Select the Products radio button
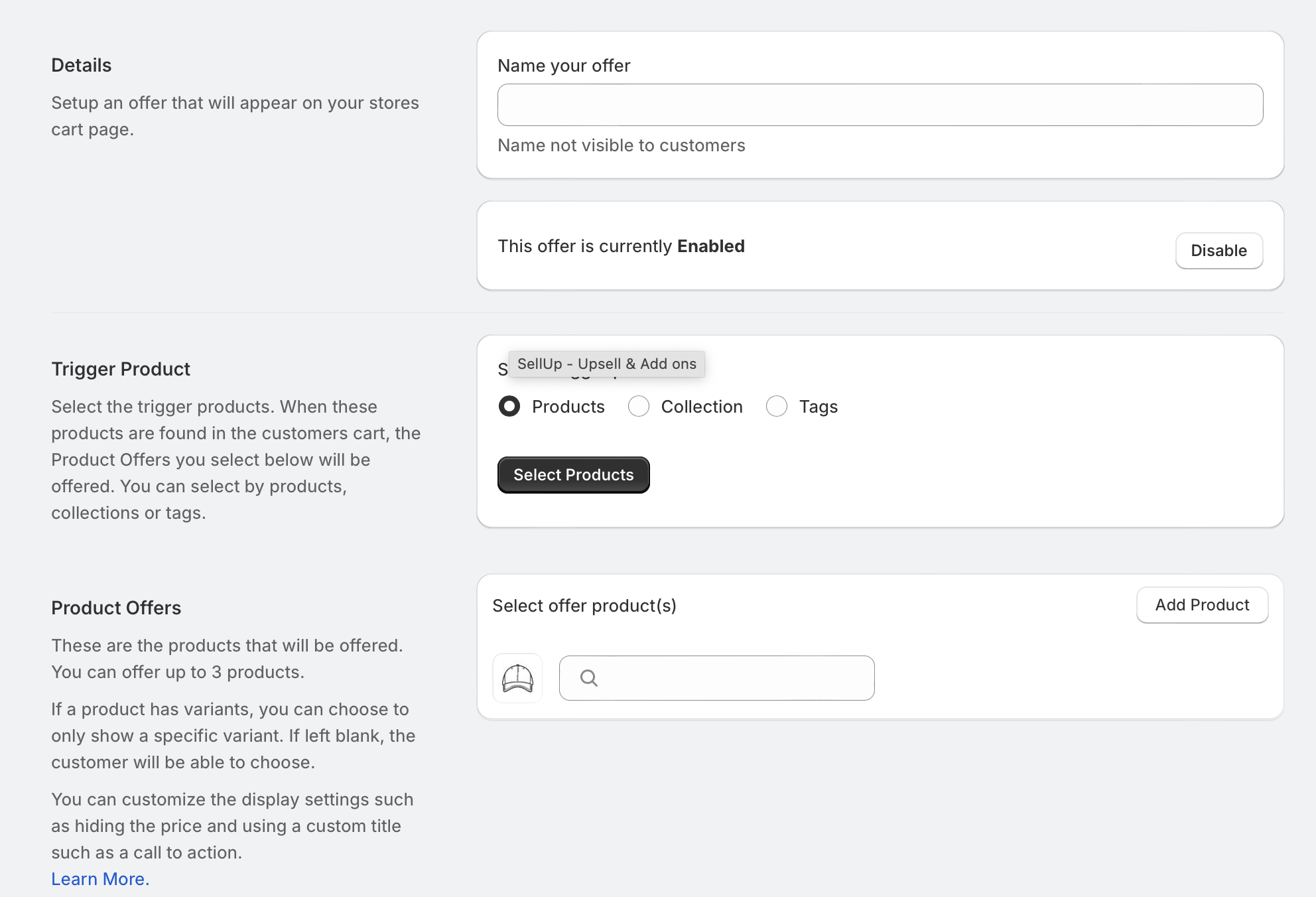Viewport: 1316px width, 897px height. (x=509, y=406)
